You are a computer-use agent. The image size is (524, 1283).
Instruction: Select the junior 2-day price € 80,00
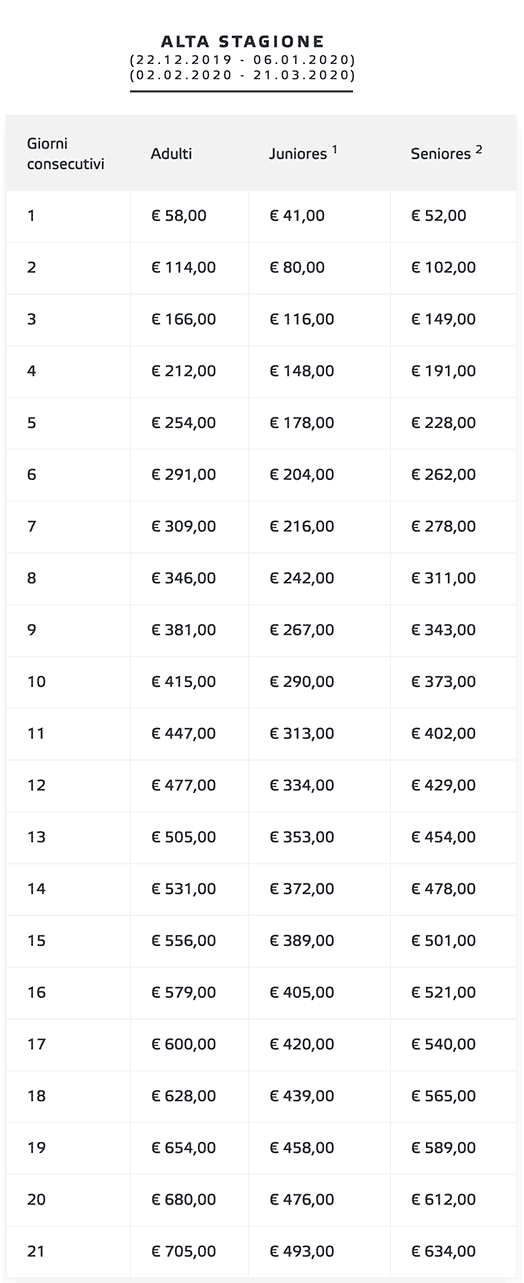tap(297, 267)
